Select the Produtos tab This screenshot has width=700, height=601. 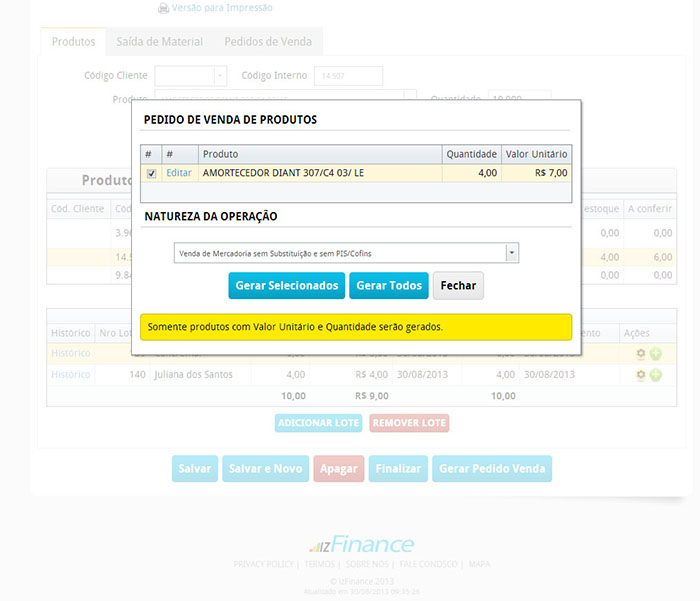point(73,42)
